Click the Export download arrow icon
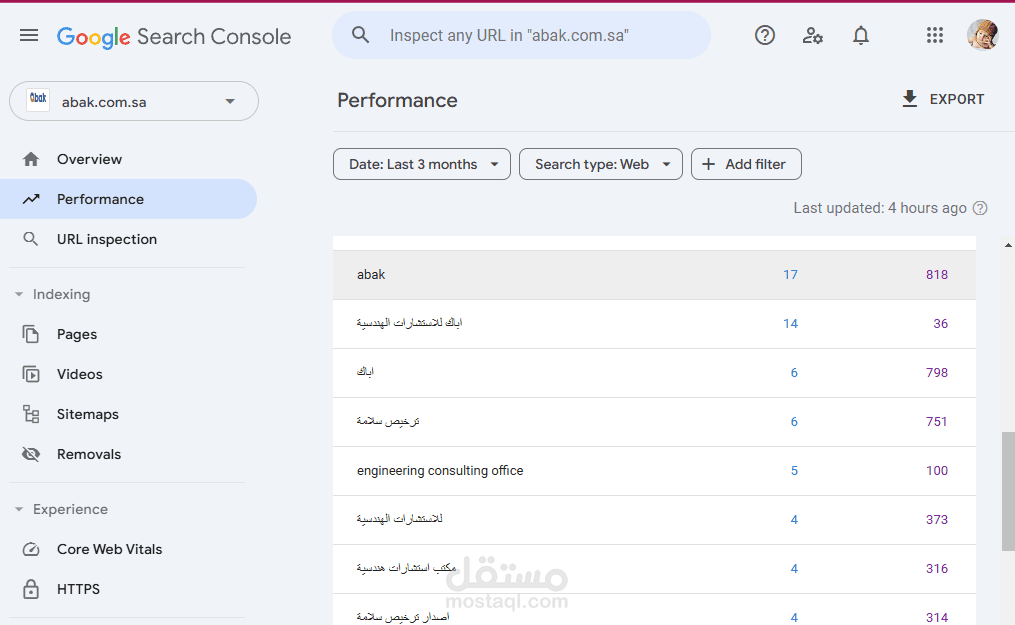The width and height of the screenshot is (1015, 625). pos(909,99)
